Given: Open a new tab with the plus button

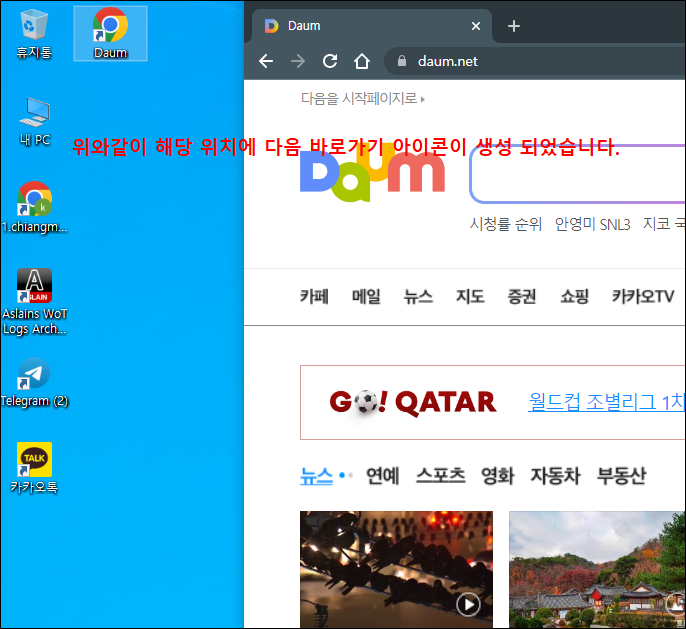Looking at the screenshot, I should point(514,26).
